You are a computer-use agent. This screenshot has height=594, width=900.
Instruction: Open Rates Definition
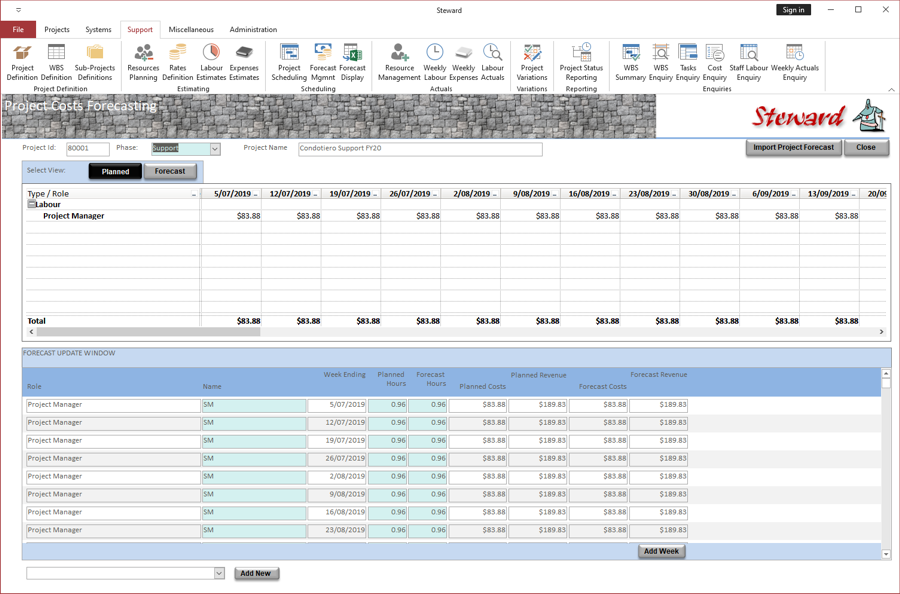pos(177,63)
